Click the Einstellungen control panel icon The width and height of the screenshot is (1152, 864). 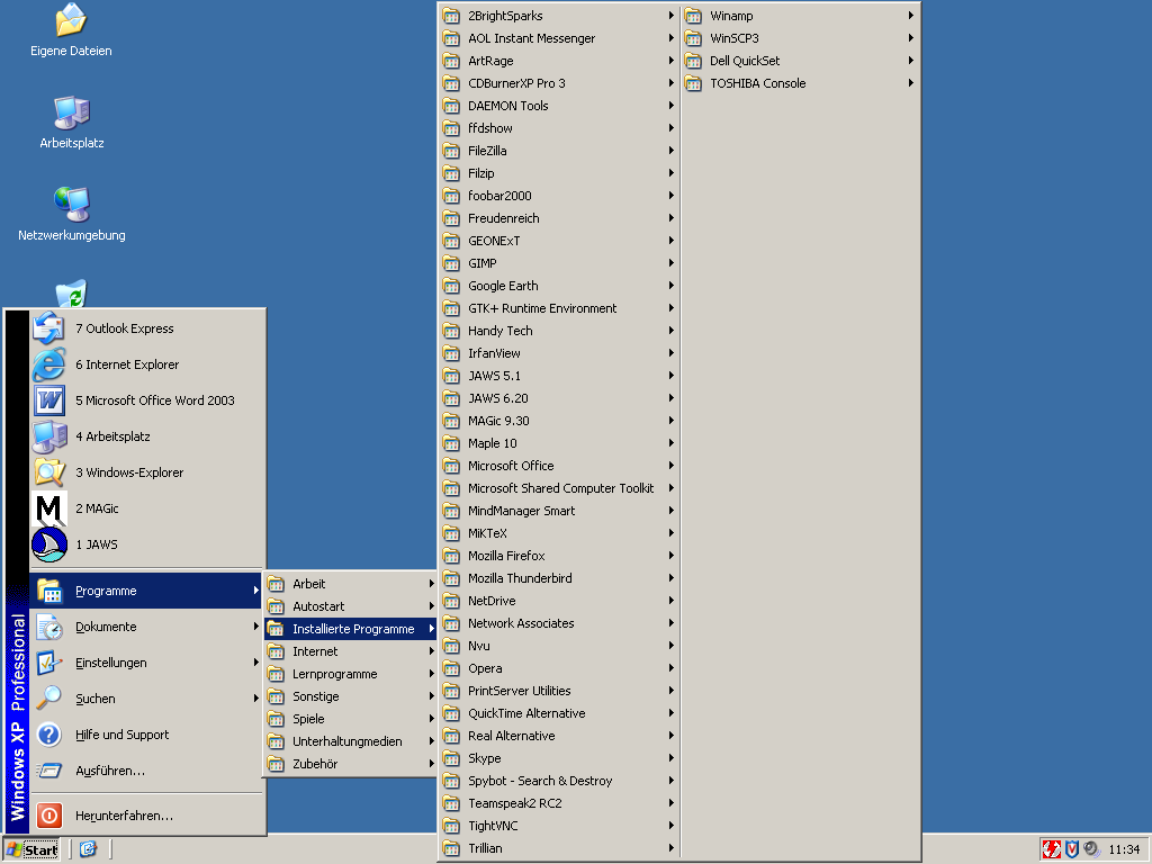click(49, 663)
